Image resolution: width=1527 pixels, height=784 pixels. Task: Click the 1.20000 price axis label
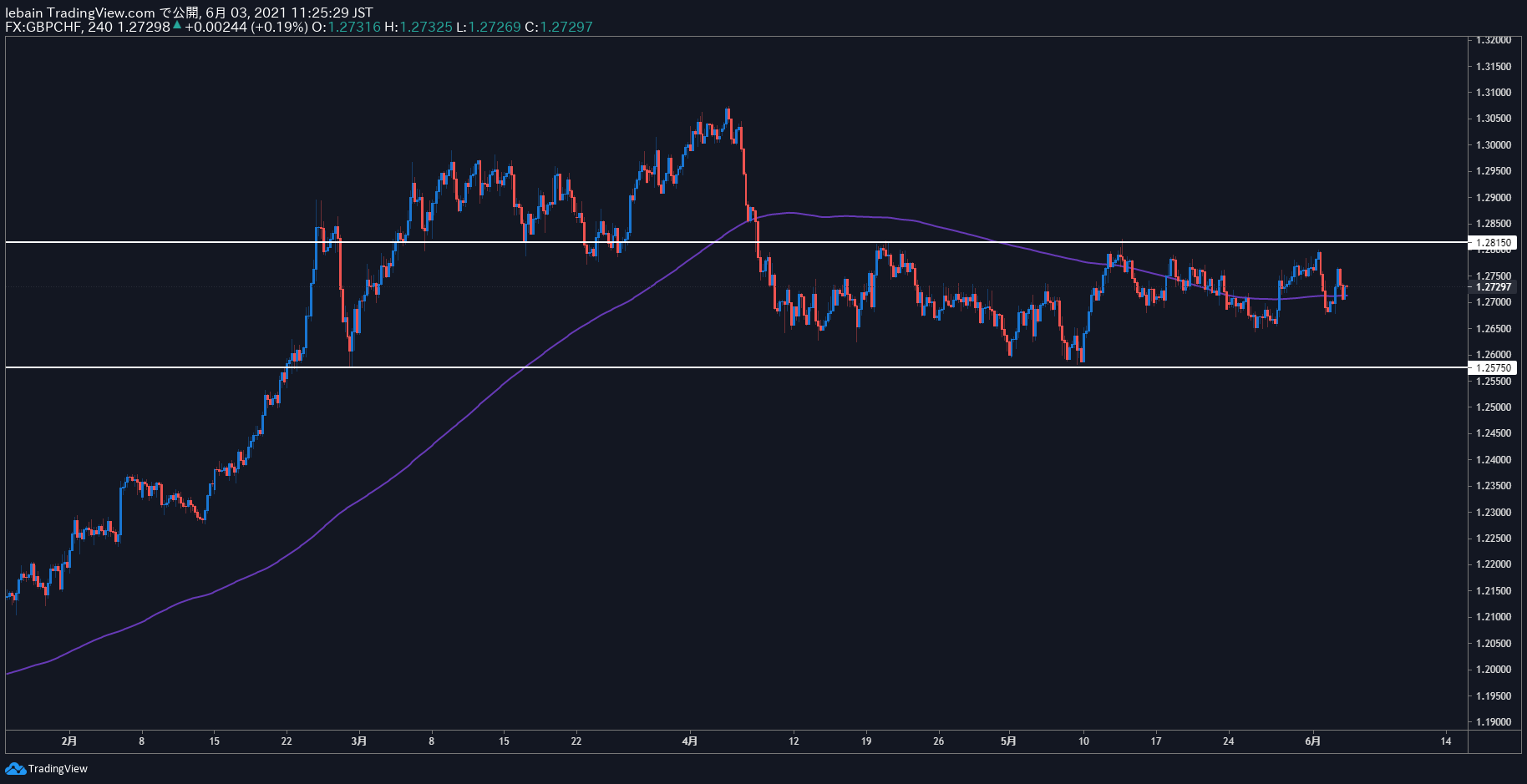tap(1494, 670)
